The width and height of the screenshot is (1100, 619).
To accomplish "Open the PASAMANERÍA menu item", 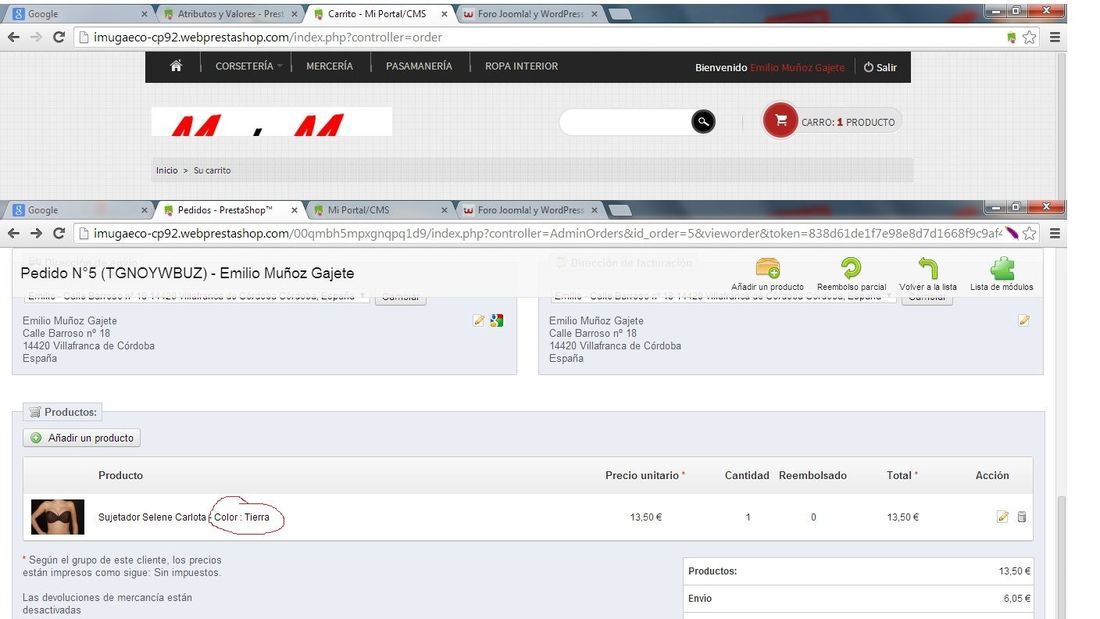I will tap(419, 66).
